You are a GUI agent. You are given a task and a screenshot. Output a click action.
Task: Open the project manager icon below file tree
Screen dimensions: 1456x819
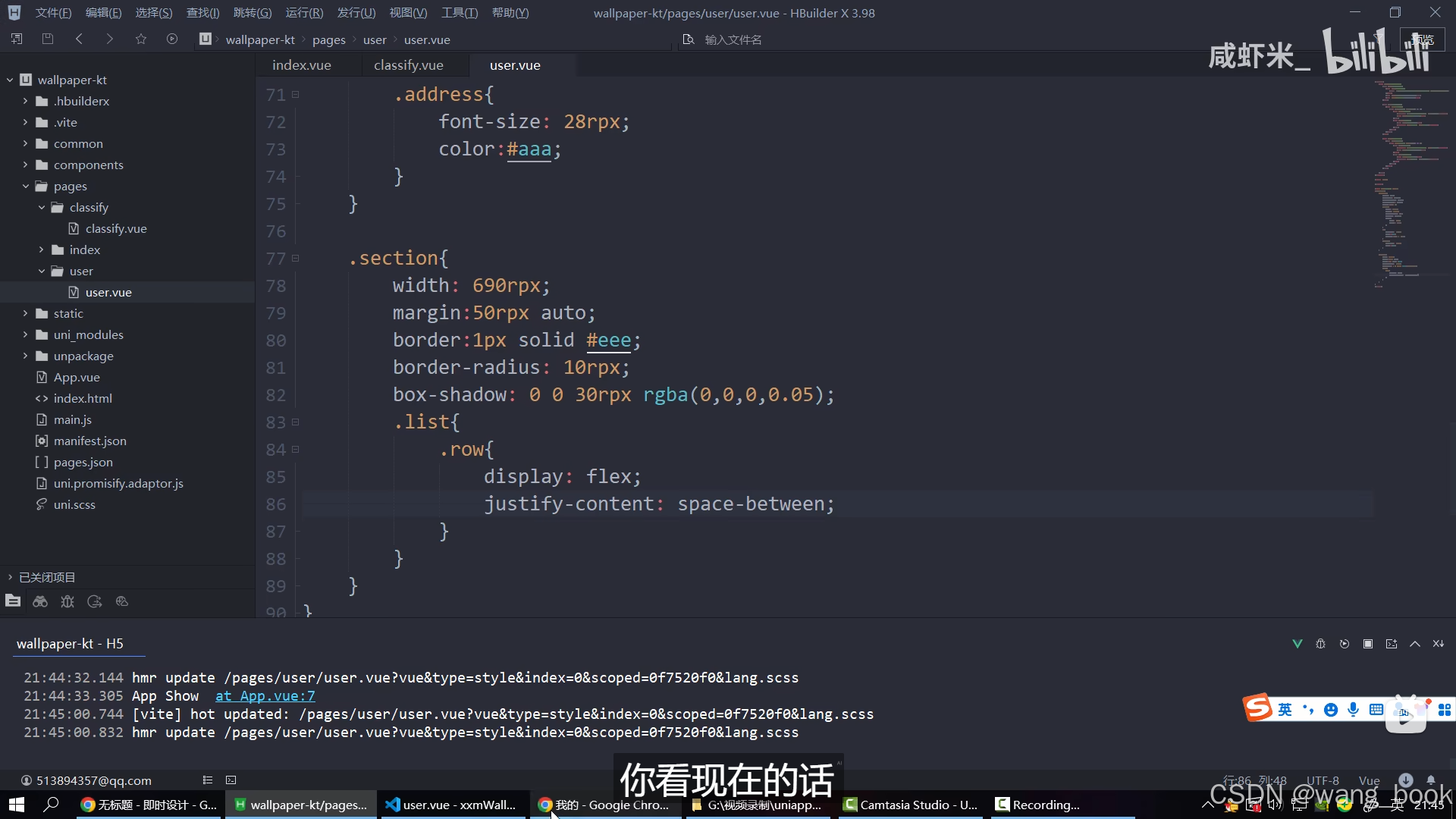pyautogui.click(x=13, y=601)
